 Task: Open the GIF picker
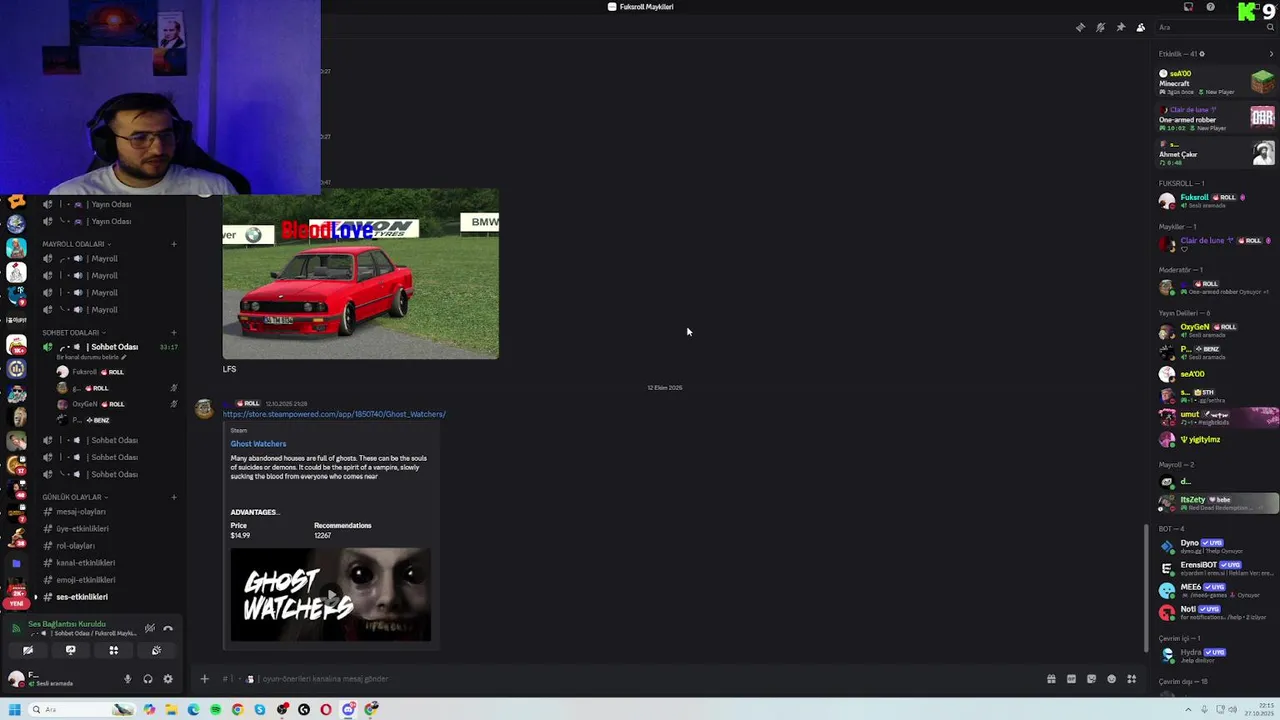coord(1071,679)
